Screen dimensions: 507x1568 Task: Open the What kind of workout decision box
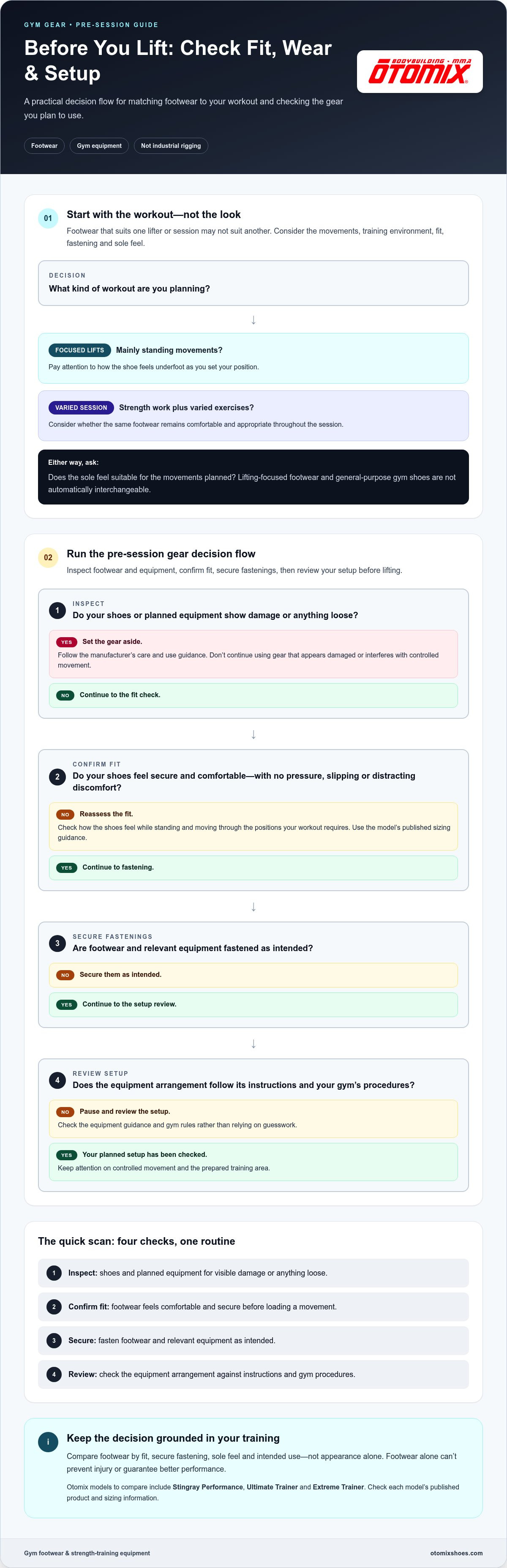tap(253, 283)
